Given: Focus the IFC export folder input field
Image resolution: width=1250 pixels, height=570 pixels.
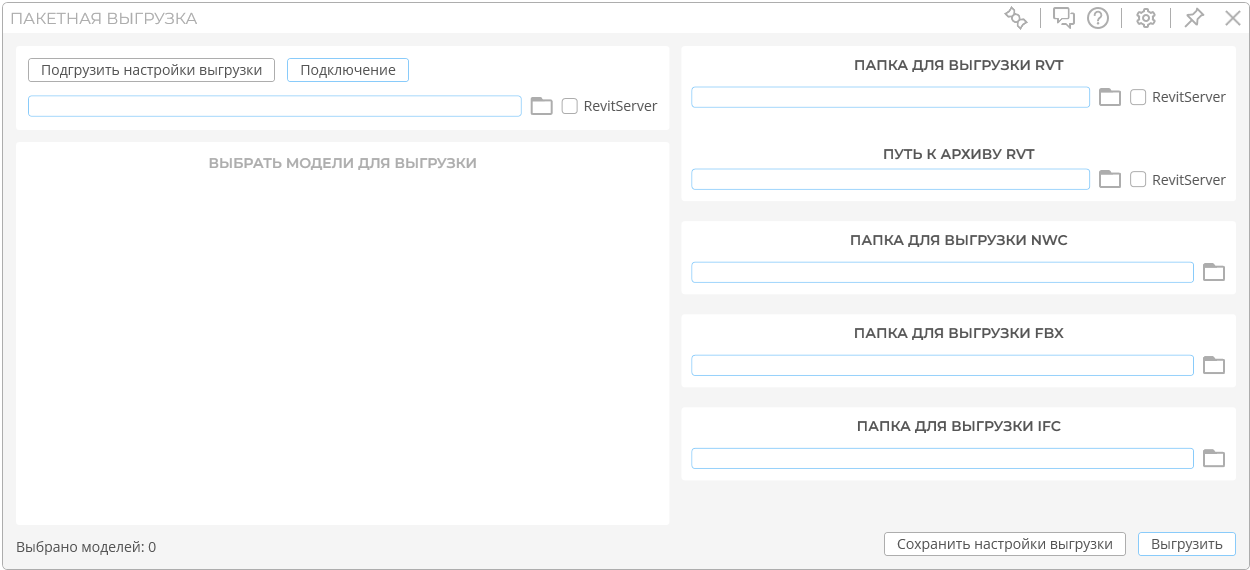Looking at the screenshot, I should click(x=942, y=458).
